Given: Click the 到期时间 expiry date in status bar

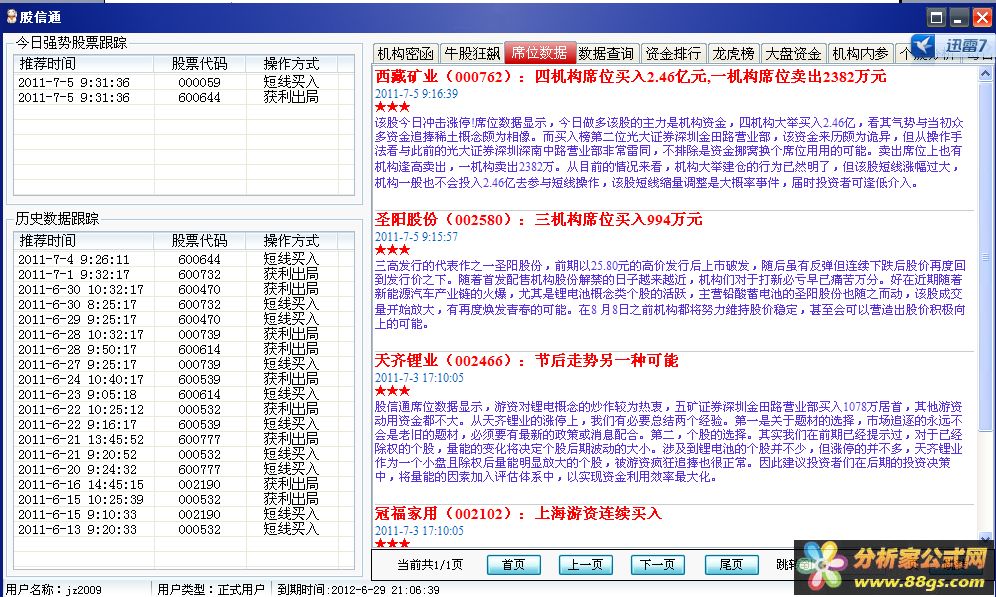Looking at the screenshot, I should coord(358,589).
